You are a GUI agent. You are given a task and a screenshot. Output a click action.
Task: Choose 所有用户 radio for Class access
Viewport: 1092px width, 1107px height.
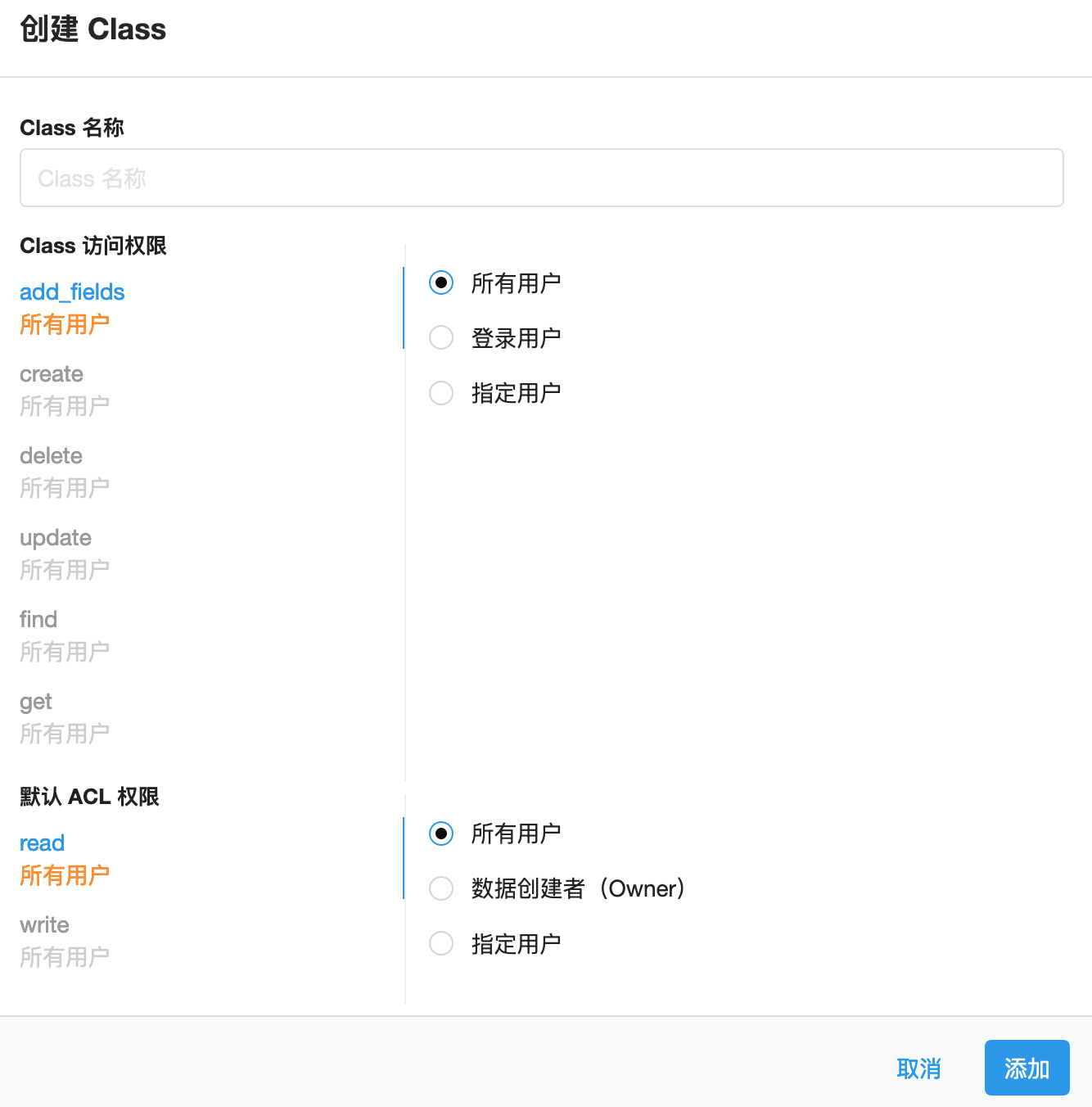[441, 282]
